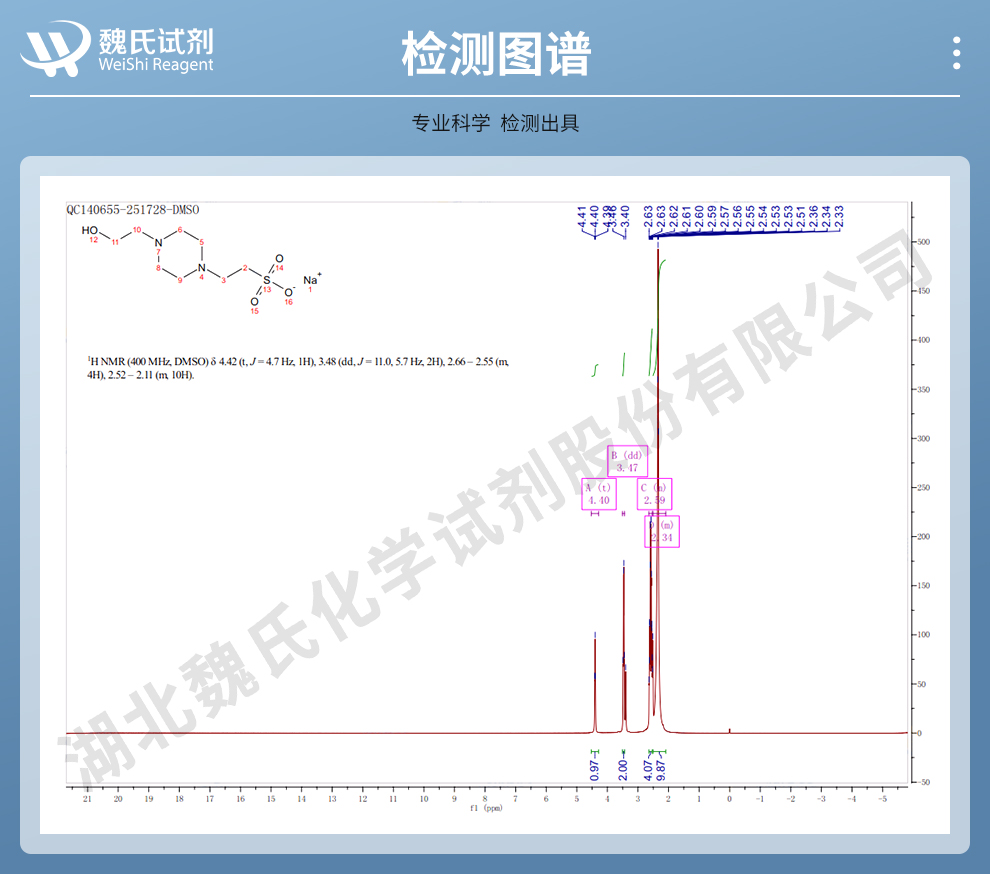Image resolution: width=990 pixels, height=874 pixels.
Task: Click the integration value 9.87
Action: point(661,770)
